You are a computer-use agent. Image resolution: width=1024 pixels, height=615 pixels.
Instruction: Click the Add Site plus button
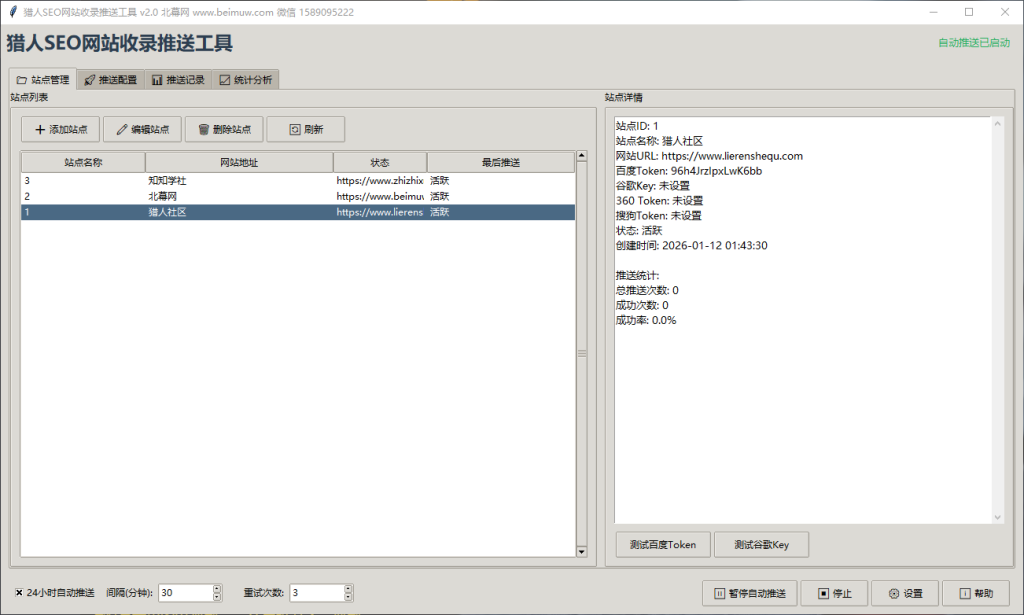point(61,129)
